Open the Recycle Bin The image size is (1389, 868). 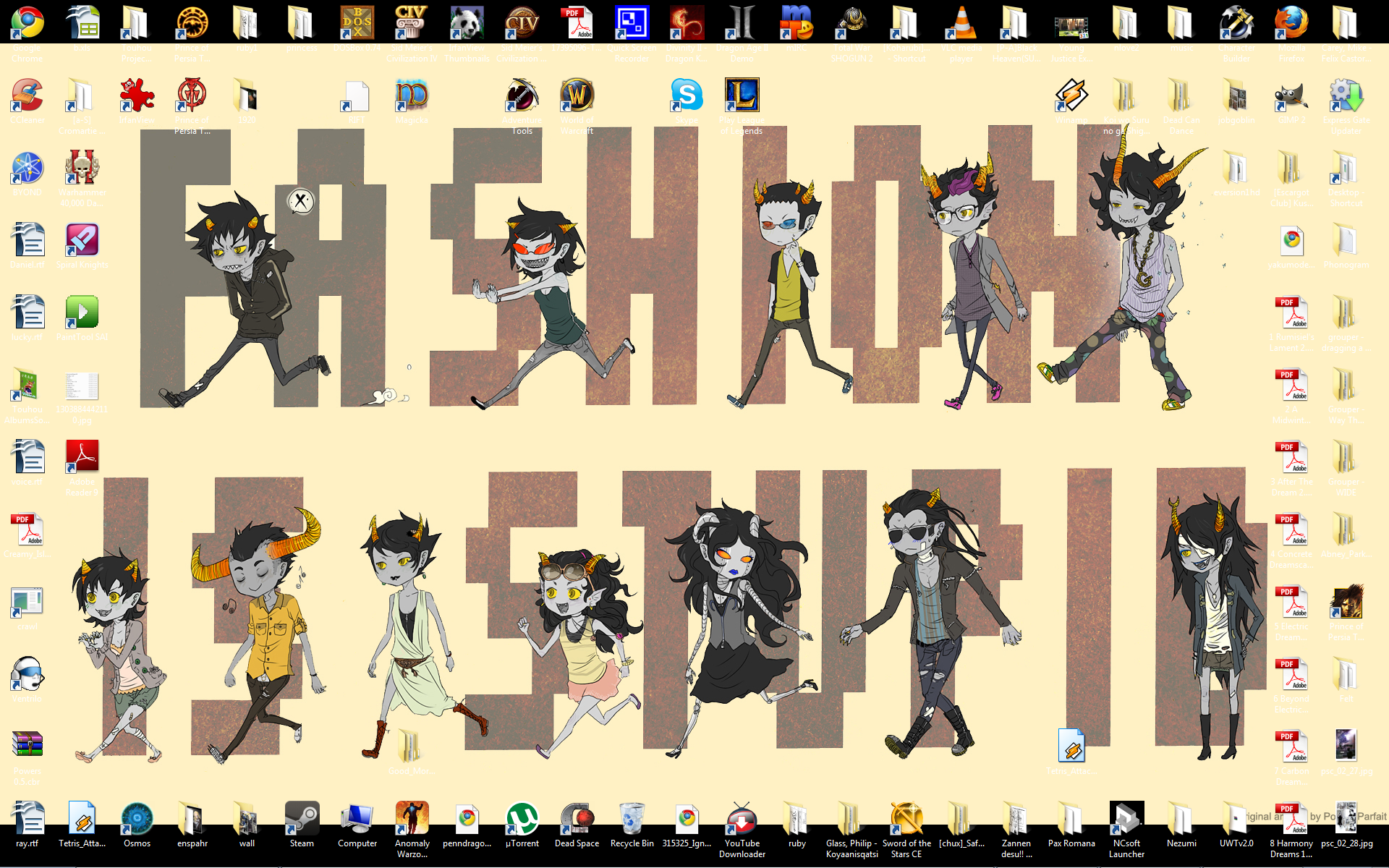tap(632, 819)
